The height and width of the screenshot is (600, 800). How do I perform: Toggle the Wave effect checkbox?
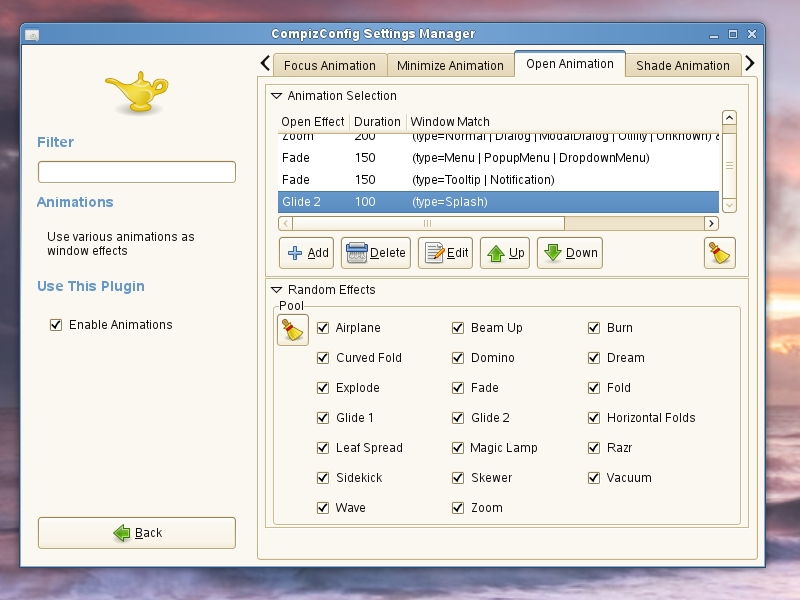(x=323, y=508)
